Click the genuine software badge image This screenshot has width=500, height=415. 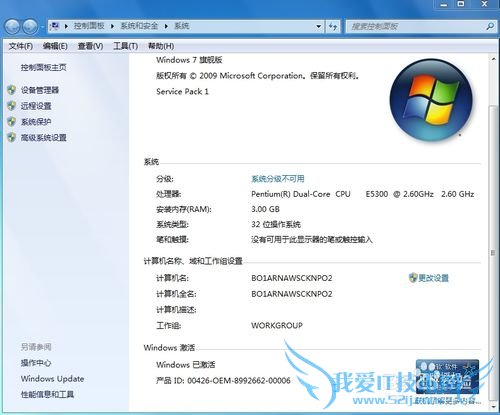[447, 377]
